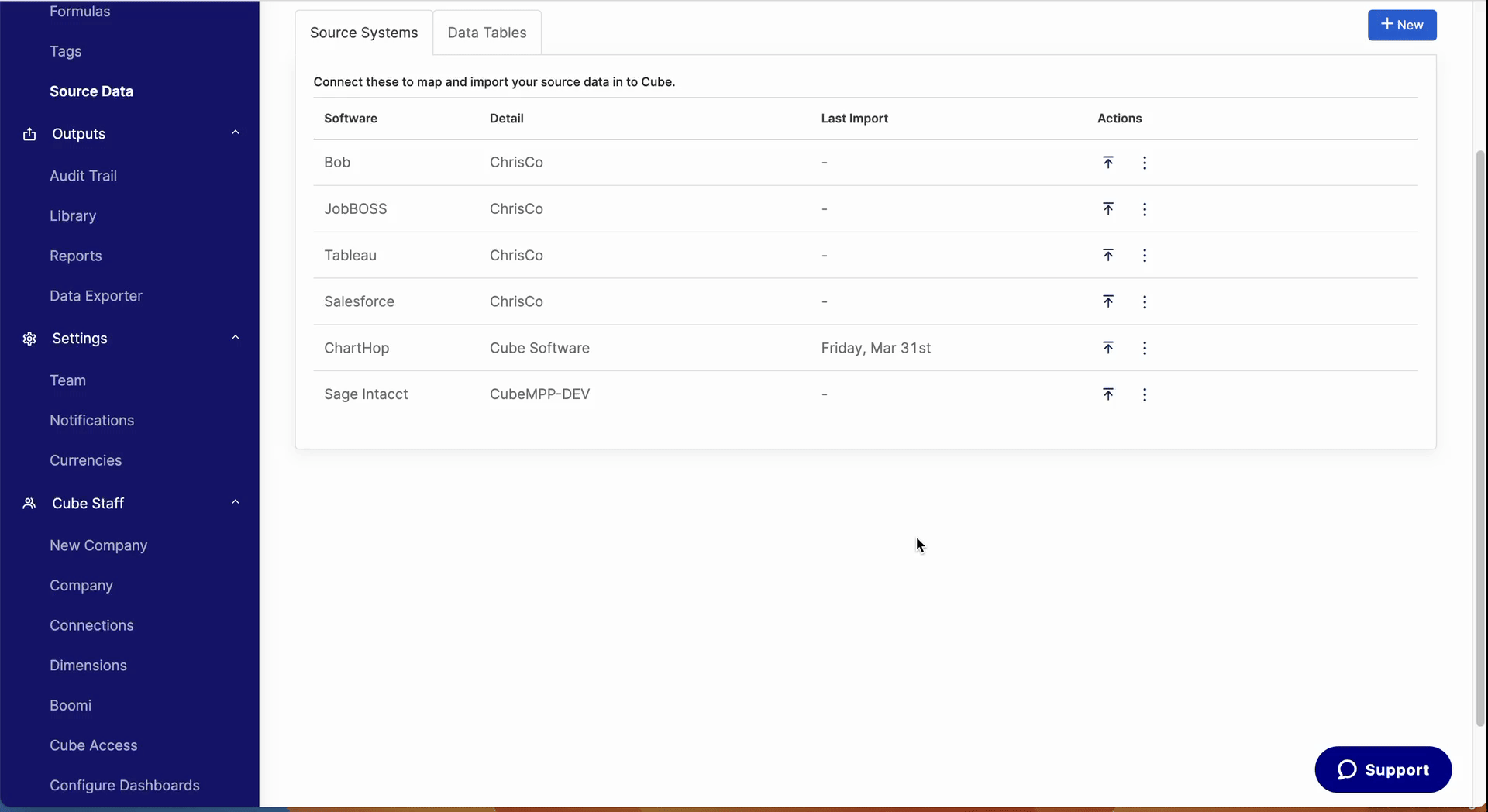Click the page vertical scrollbar
The image size is (1488, 812).
click(1480, 438)
